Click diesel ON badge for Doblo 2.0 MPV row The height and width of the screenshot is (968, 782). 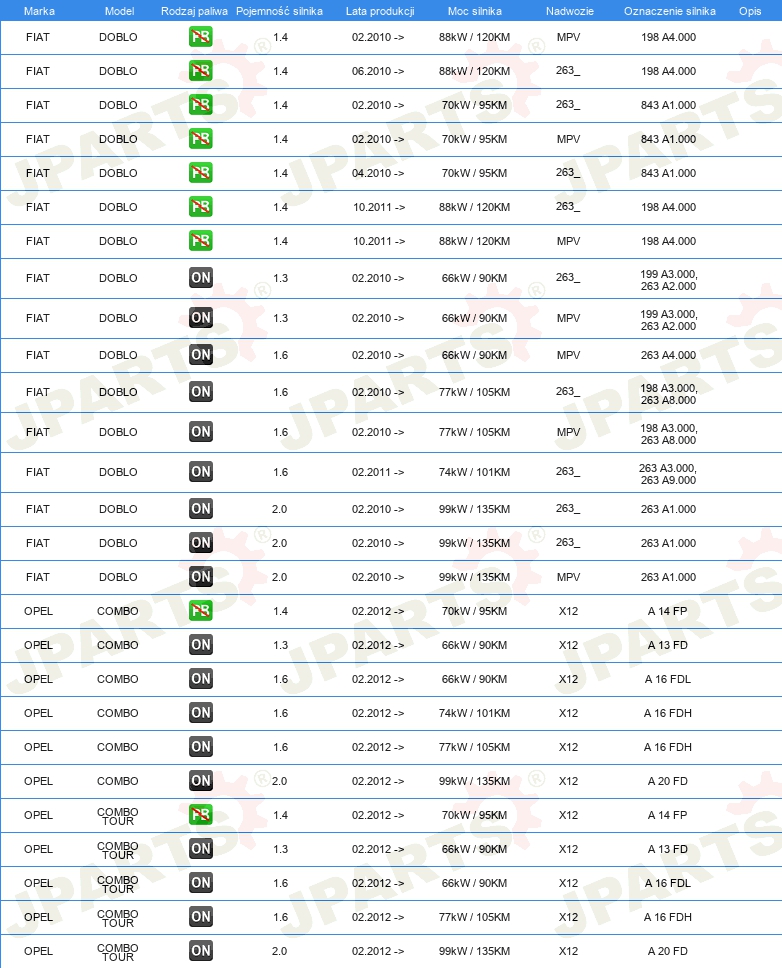201,577
